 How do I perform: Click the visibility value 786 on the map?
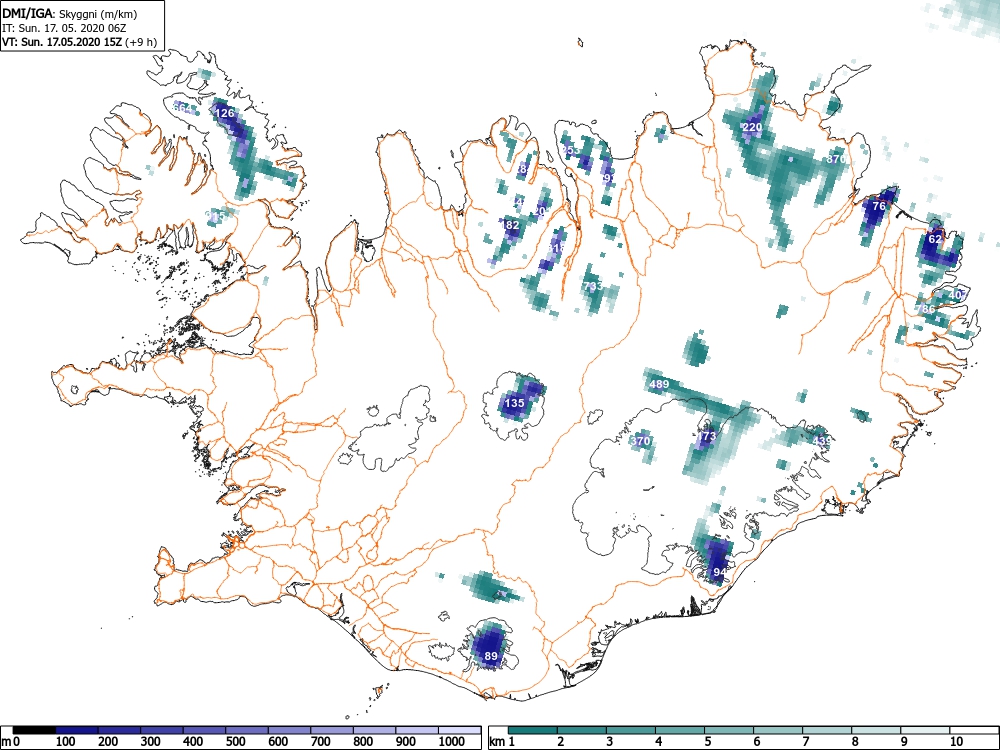(x=927, y=309)
